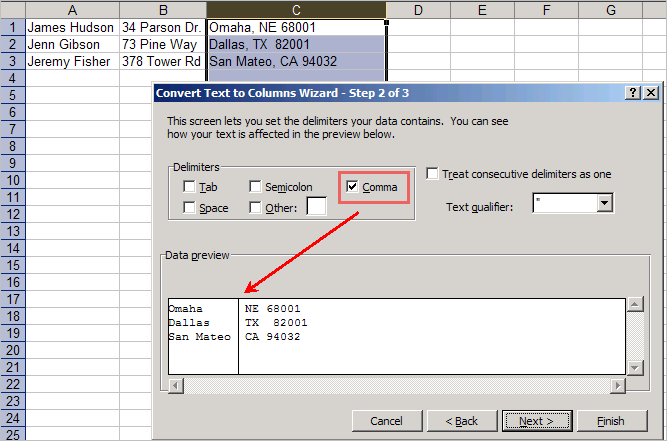
Task: Tick the Other delimiter checkbox
Action: [x=256, y=208]
